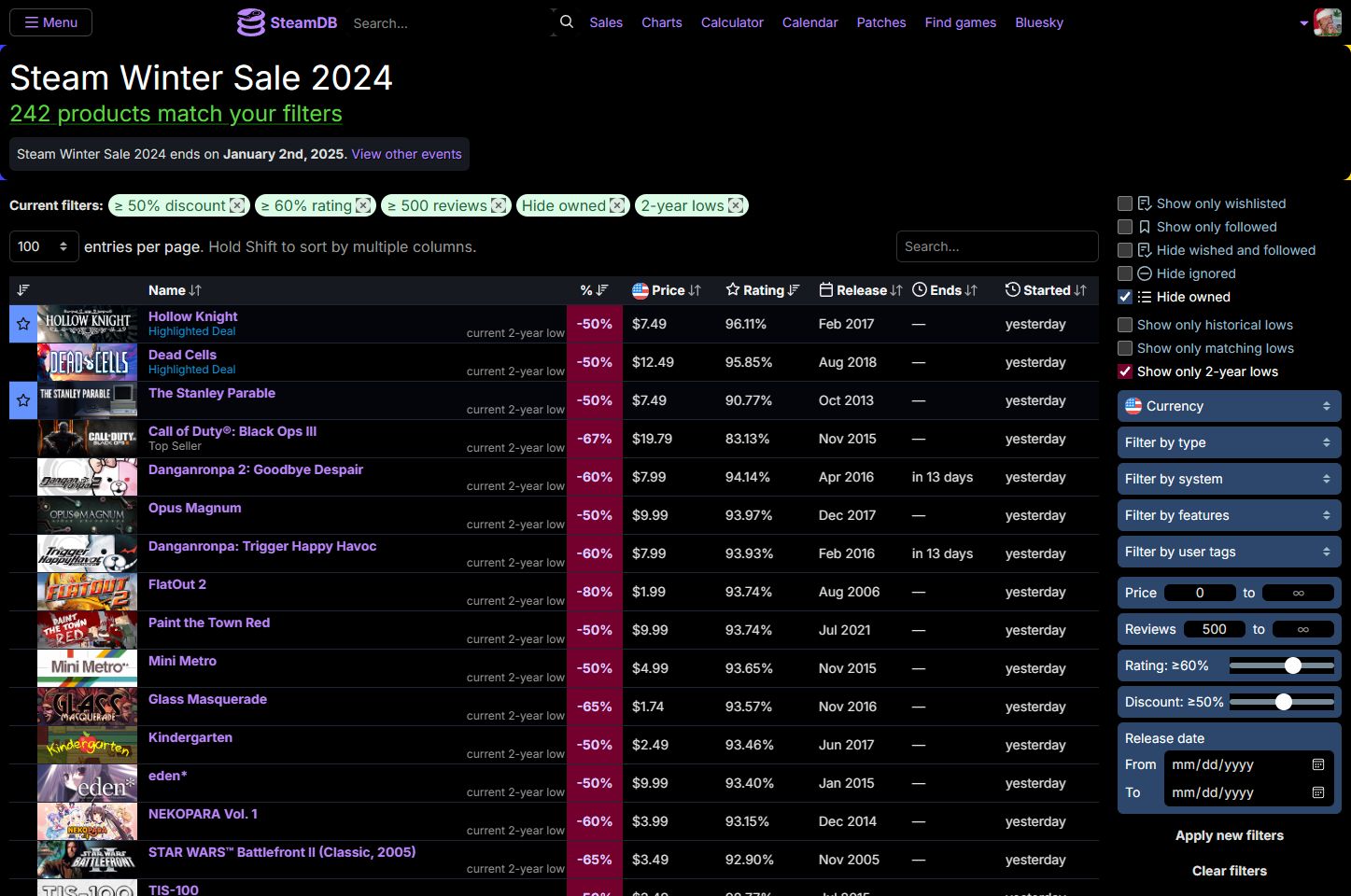
Task: Open Opus Magnum game link
Action: tap(194, 508)
